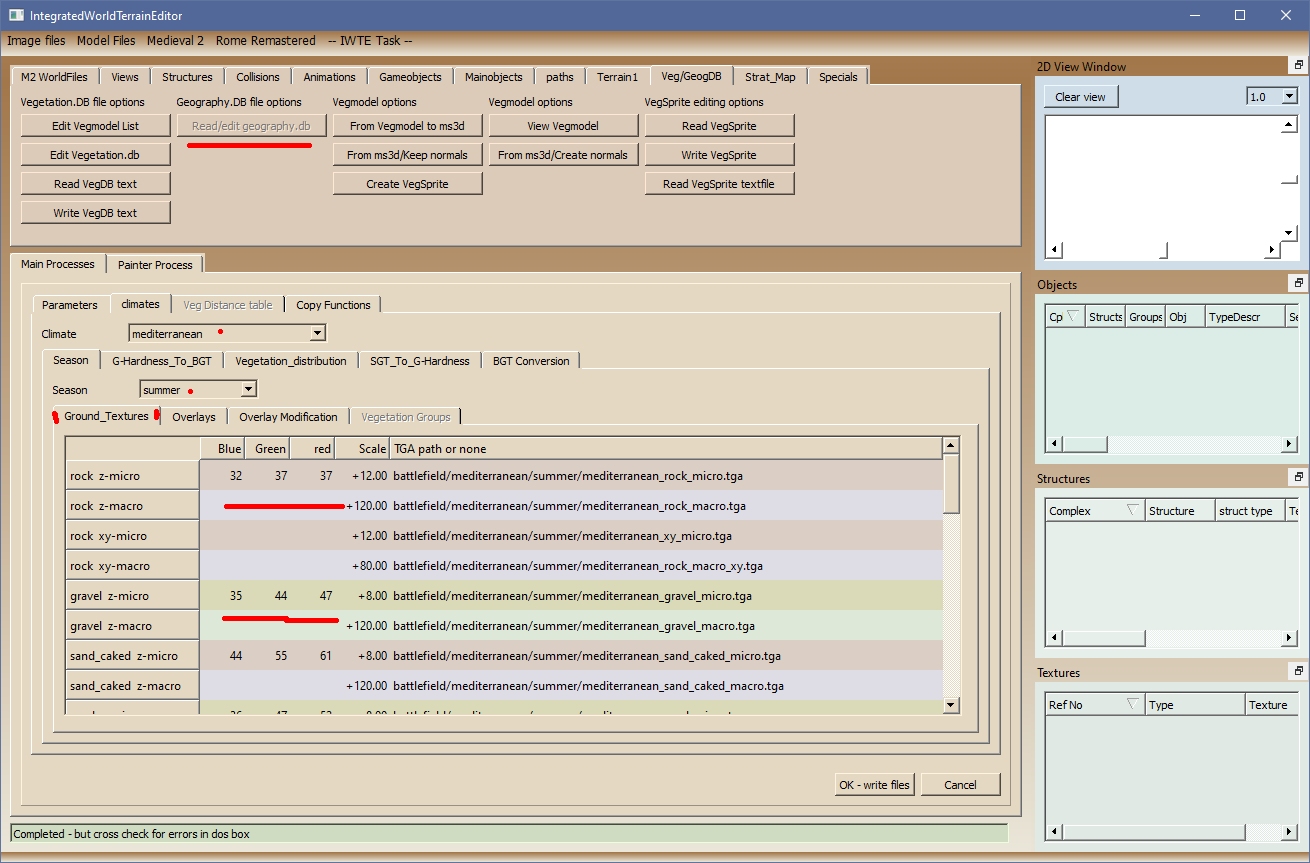This screenshot has height=863, width=1310.
Task: Open the Climate dropdown showing mediterranean
Action: click(317, 333)
